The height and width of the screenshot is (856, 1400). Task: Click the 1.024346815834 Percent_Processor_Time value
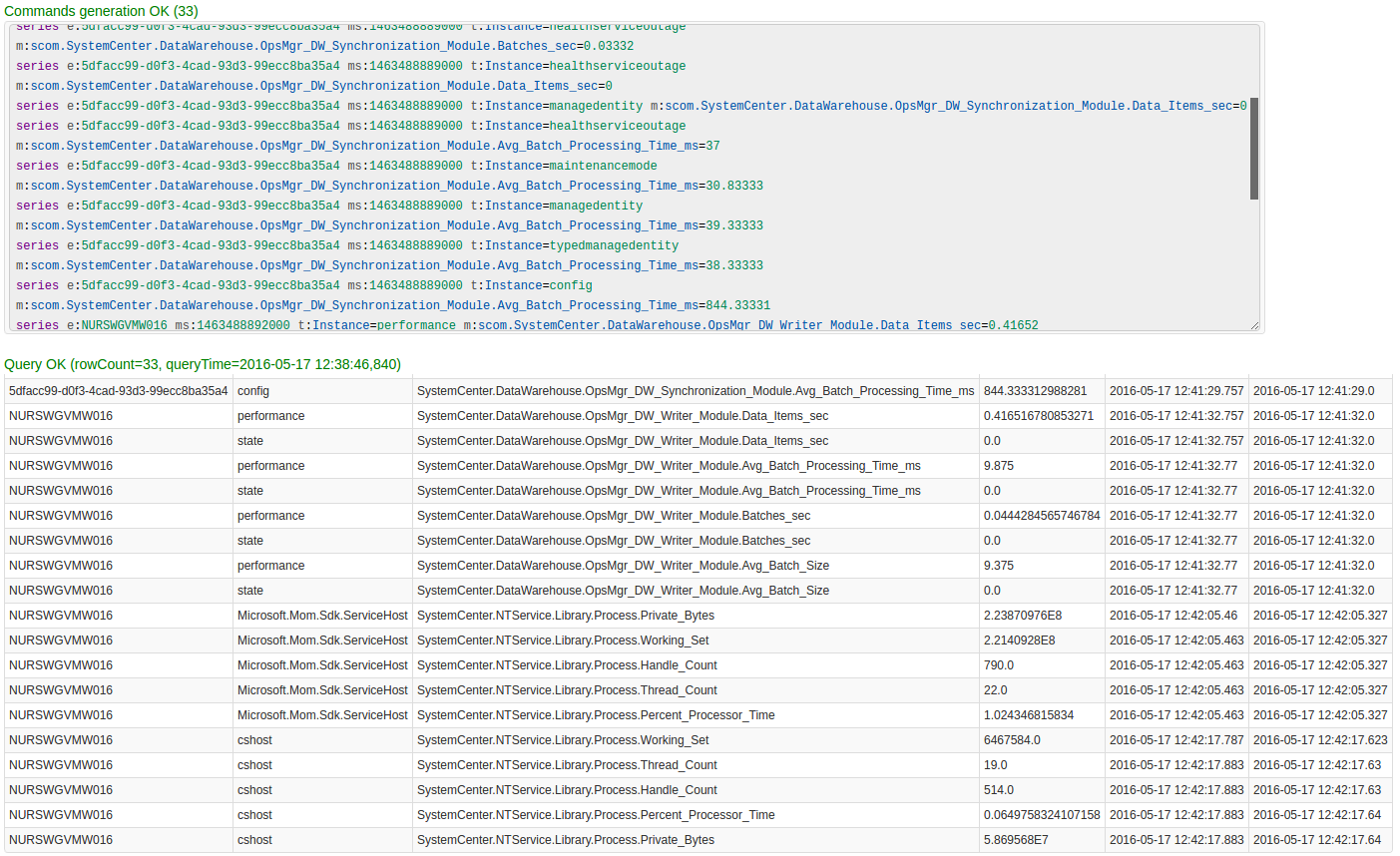1028,715
